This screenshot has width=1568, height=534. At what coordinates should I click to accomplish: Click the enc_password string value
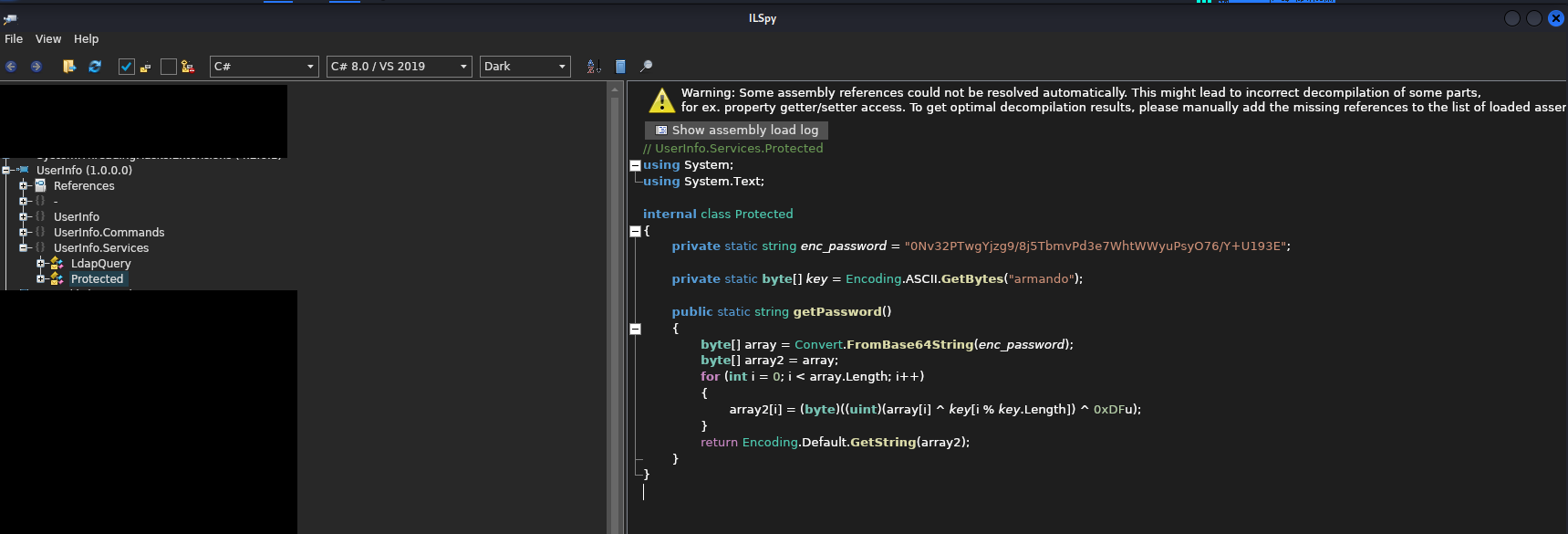pyautogui.click(x=1096, y=246)
